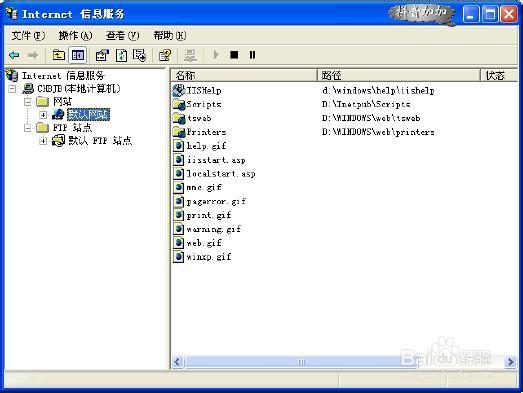523x393 pixels.
Task: Open the 帮助(H) menu
Action: [170, 35]
